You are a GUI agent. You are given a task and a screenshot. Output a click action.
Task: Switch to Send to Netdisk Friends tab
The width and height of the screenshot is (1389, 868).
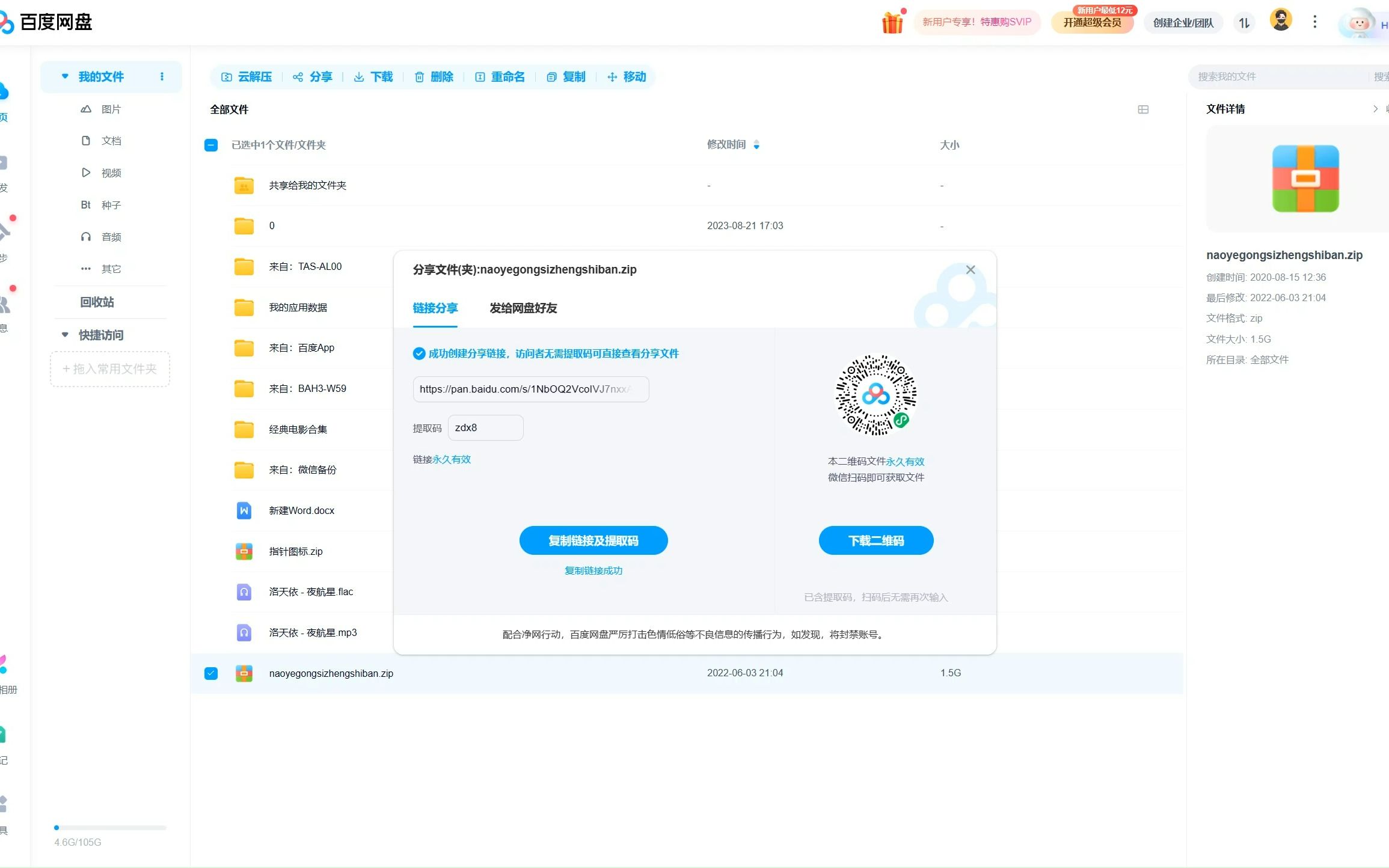523,308
